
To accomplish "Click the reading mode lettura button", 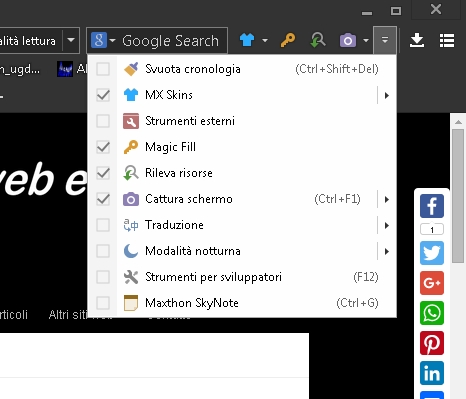I will [x=31, y=40].
